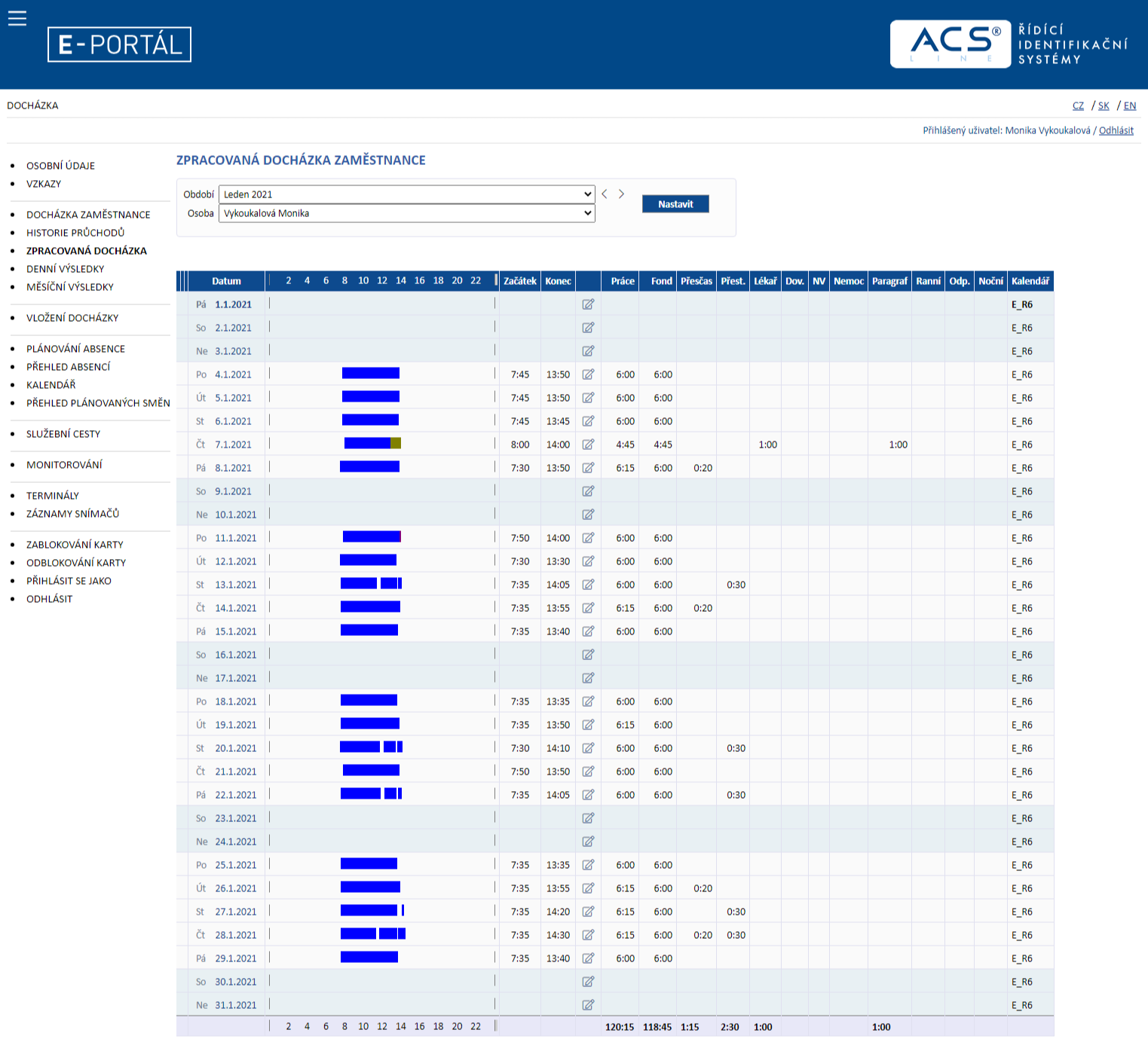Edit attendance for 12.1.2021
The image size is (1148, 1042).
pos(588,561)
